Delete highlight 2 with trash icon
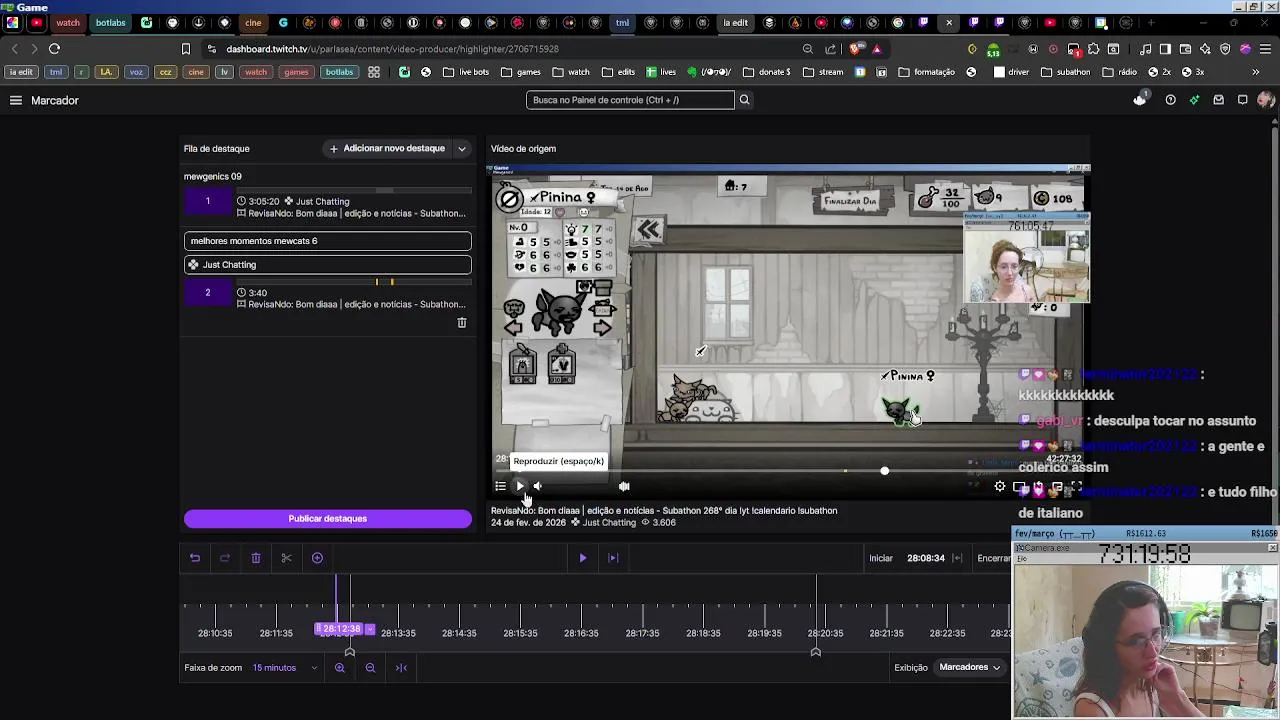Screen dimensions: 1280x720 (462, 323)
